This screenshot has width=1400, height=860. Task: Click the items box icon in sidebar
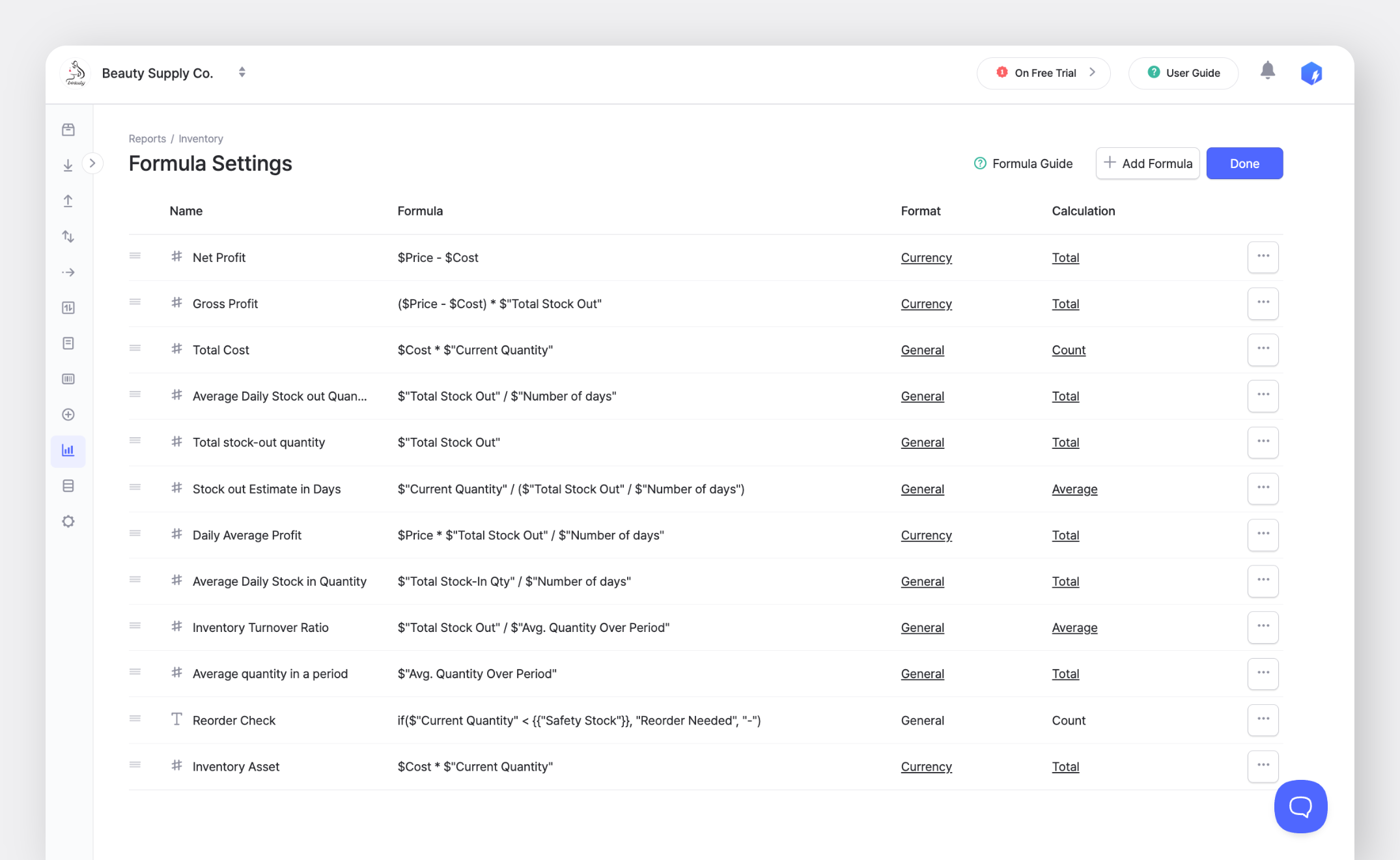pyautogui.click(x=68, y=130)
